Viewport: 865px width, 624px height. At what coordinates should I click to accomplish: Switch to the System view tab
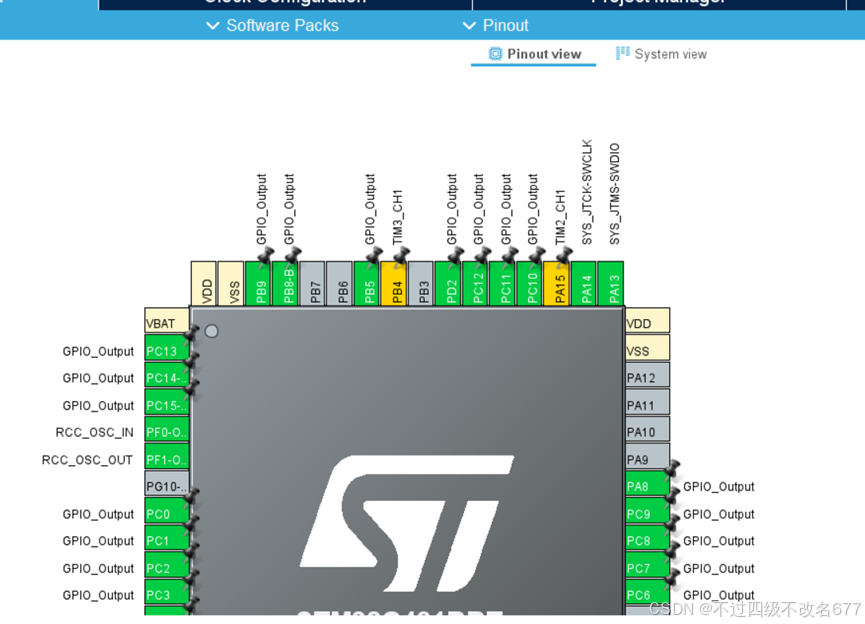[x=661, y=54]
